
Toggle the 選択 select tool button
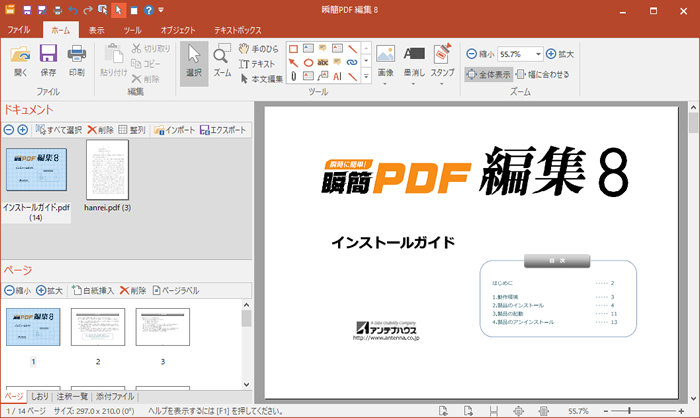[x=194, y=63]
